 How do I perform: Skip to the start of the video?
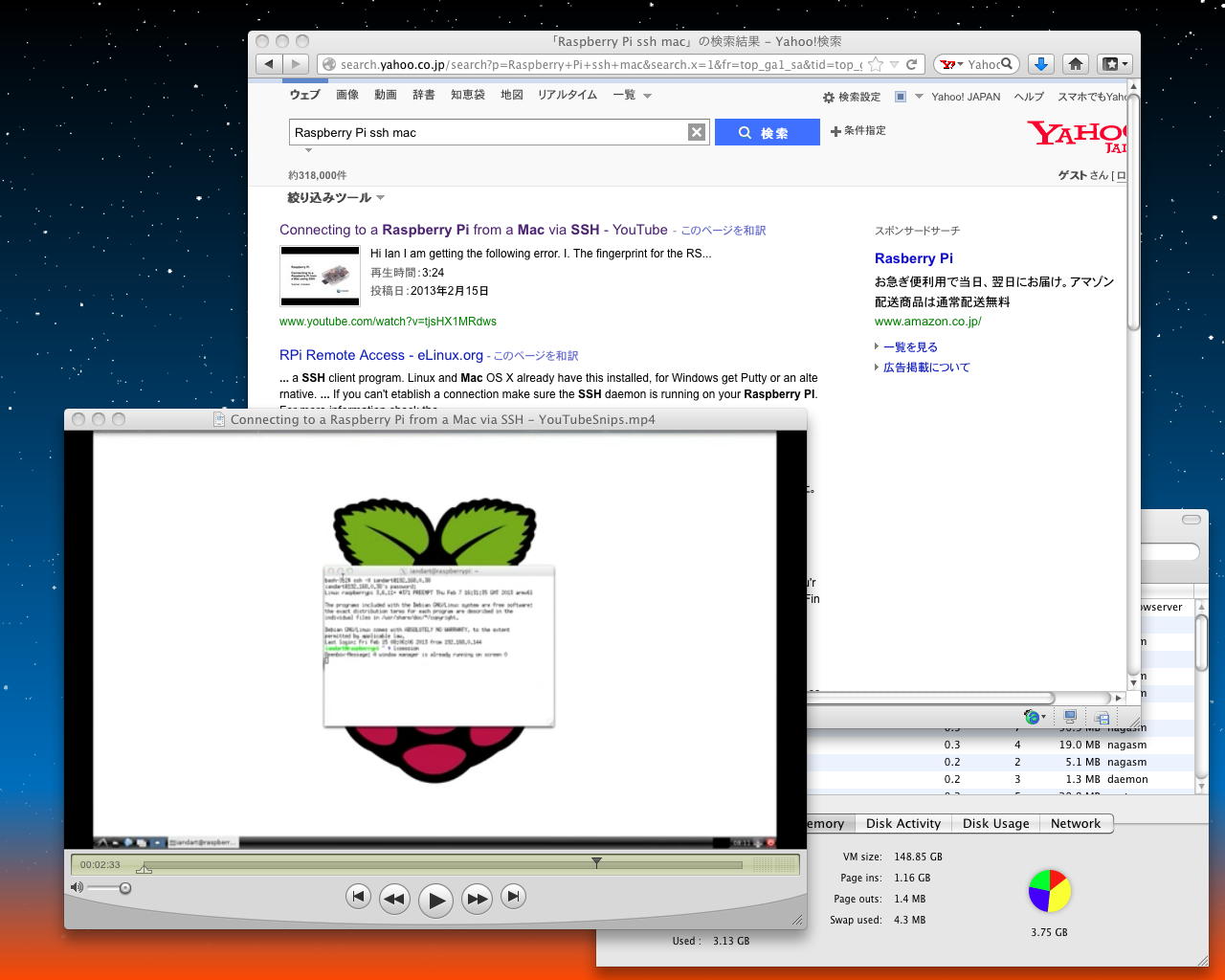tap(358, 897)
